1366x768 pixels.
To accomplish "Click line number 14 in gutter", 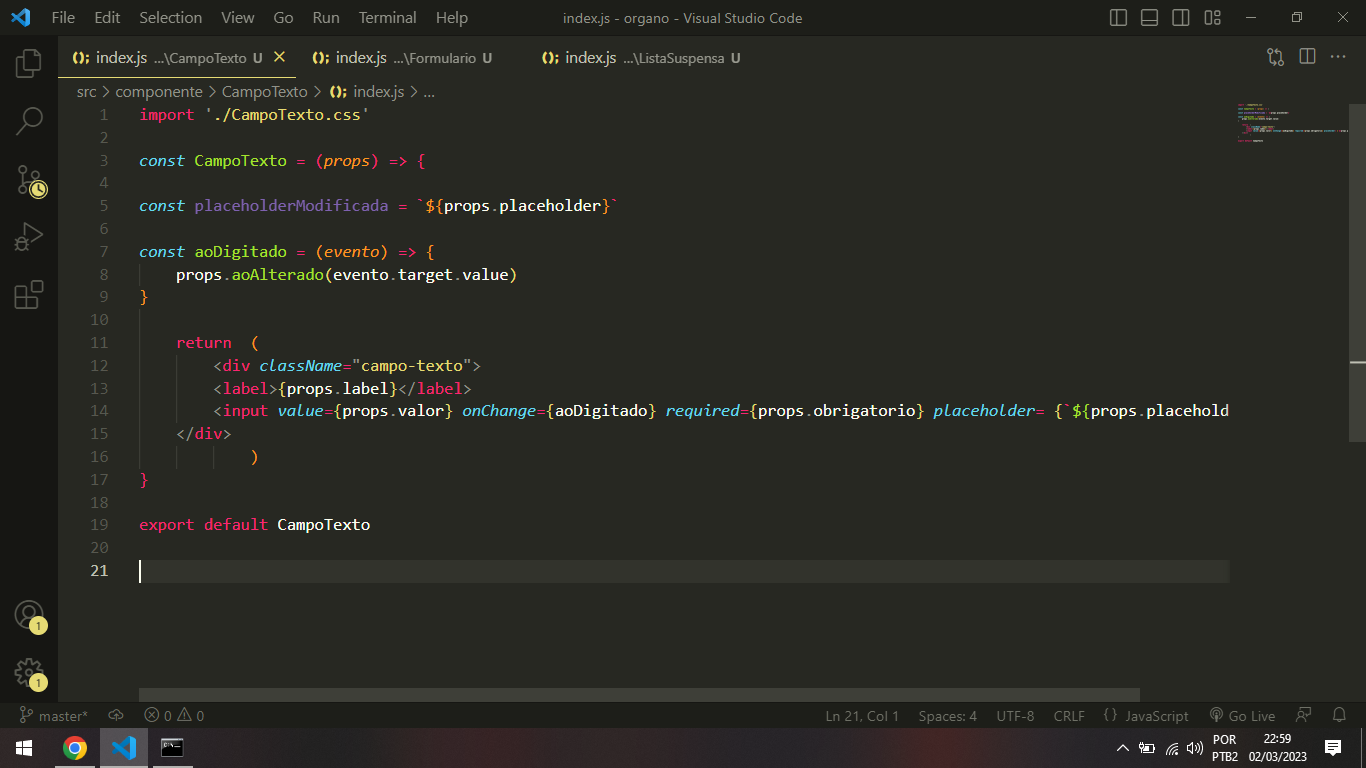I will 99,411.
